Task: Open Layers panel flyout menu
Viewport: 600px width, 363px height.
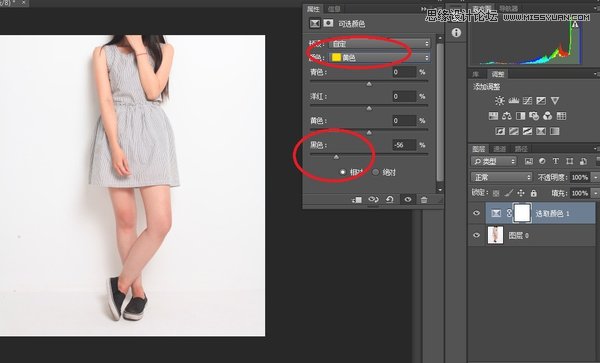Action: click(x=596, y=148)
